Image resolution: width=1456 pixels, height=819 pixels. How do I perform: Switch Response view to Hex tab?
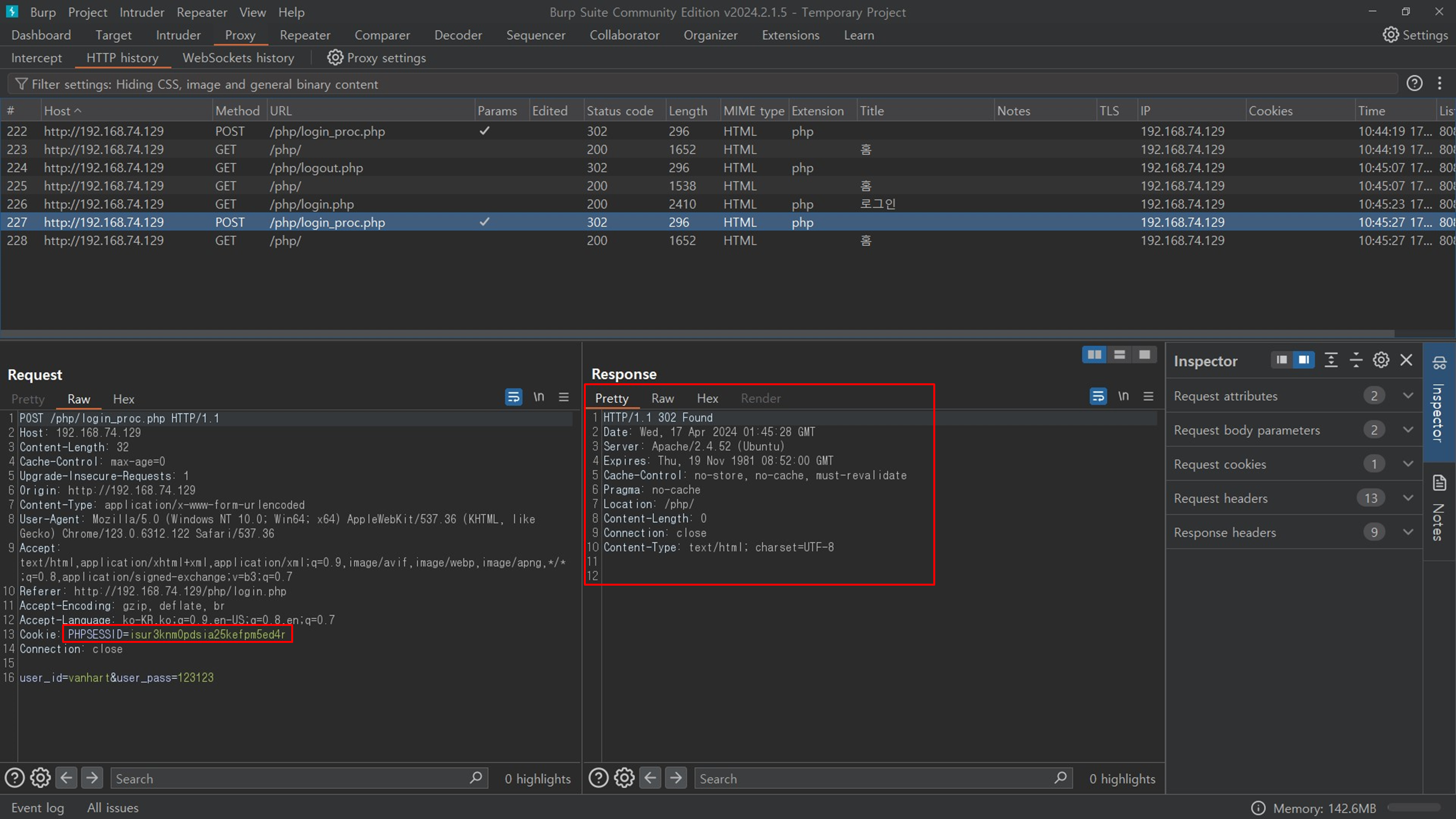point(707,398)
